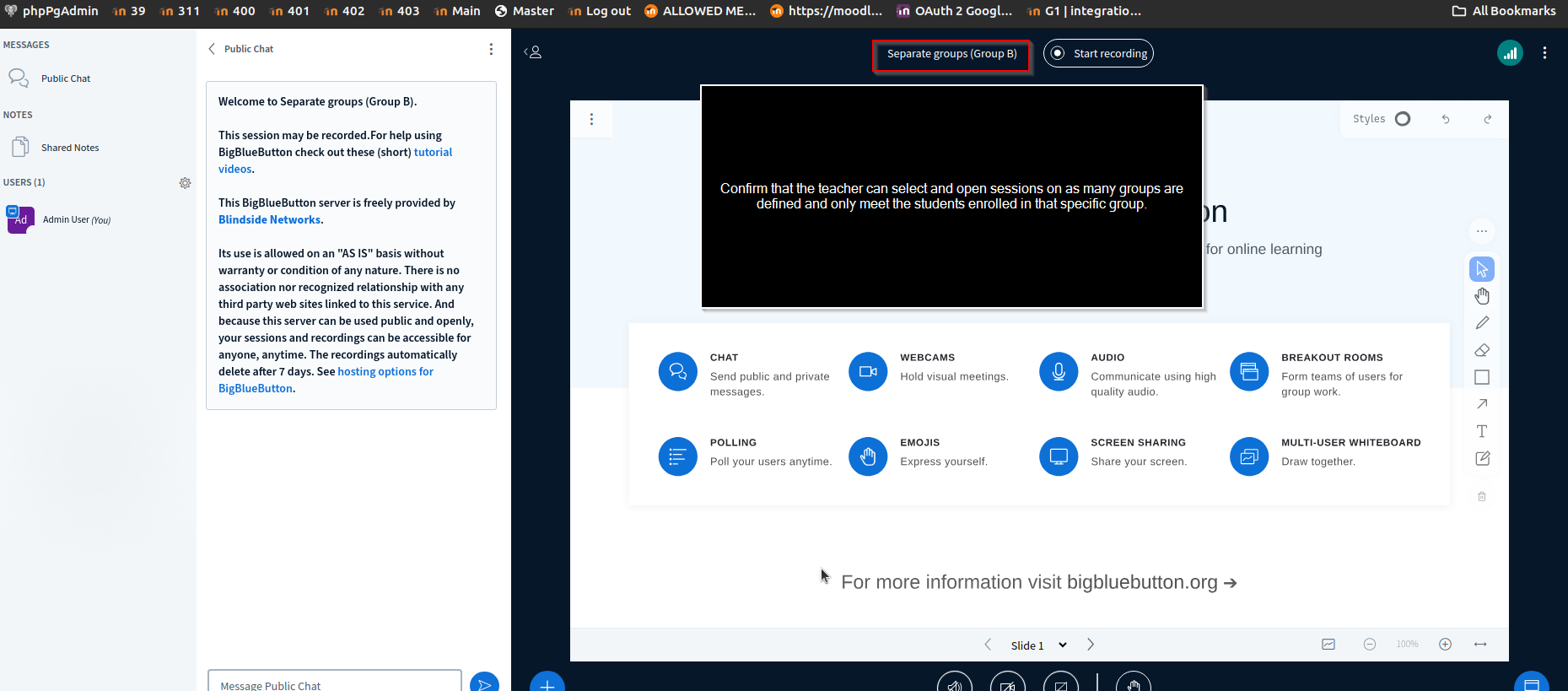
Task: Zoom out the presentation slide
Action: [x=1370, y=645]
